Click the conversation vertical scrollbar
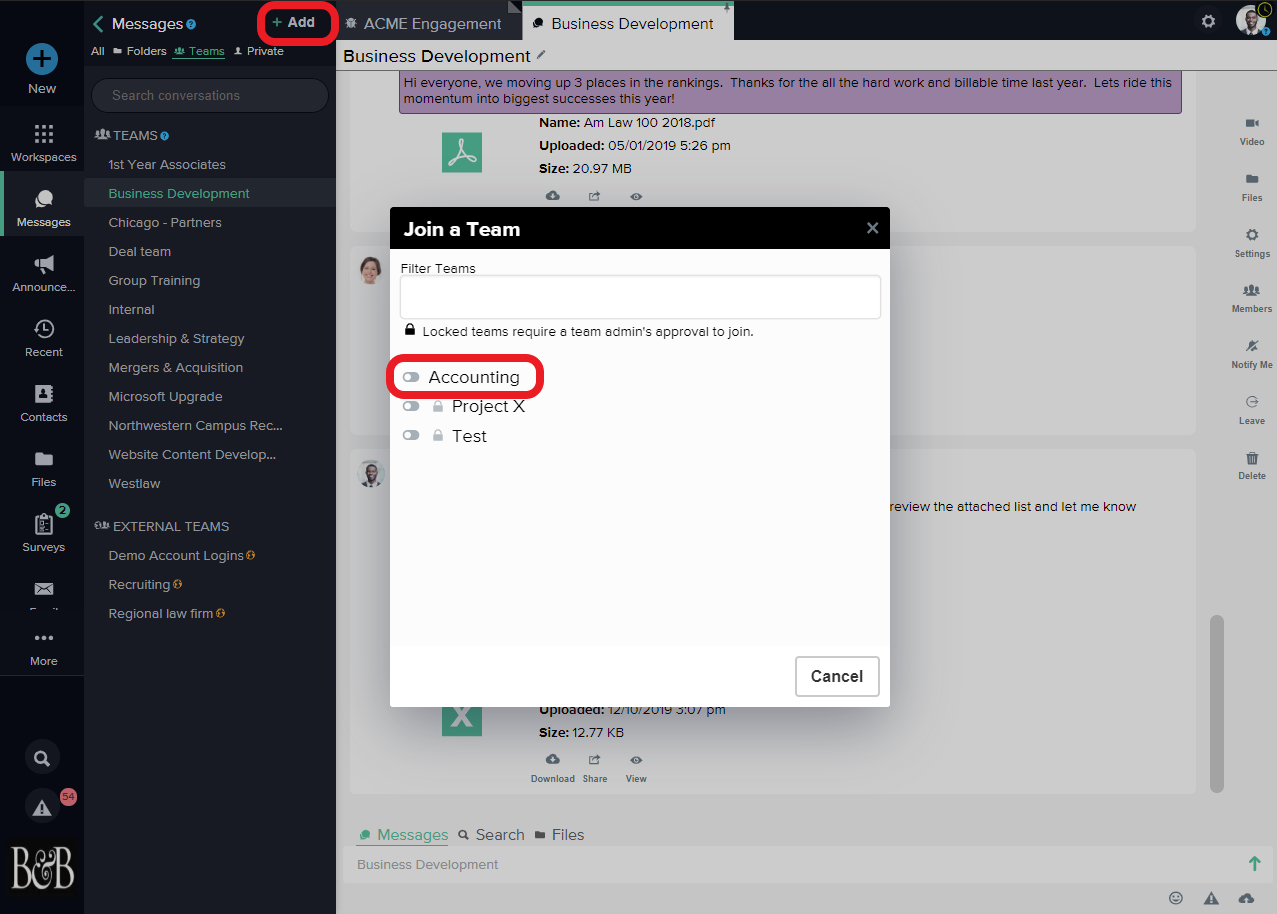Viewport: 1277px width, 914px height. pyautogui.click(x=1217, y=704)
